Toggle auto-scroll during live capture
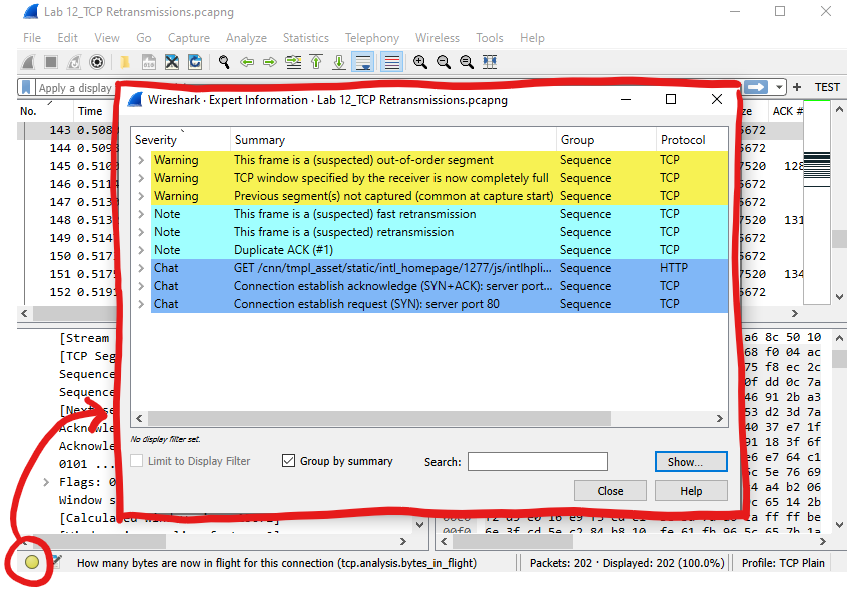 click(362, 62)
